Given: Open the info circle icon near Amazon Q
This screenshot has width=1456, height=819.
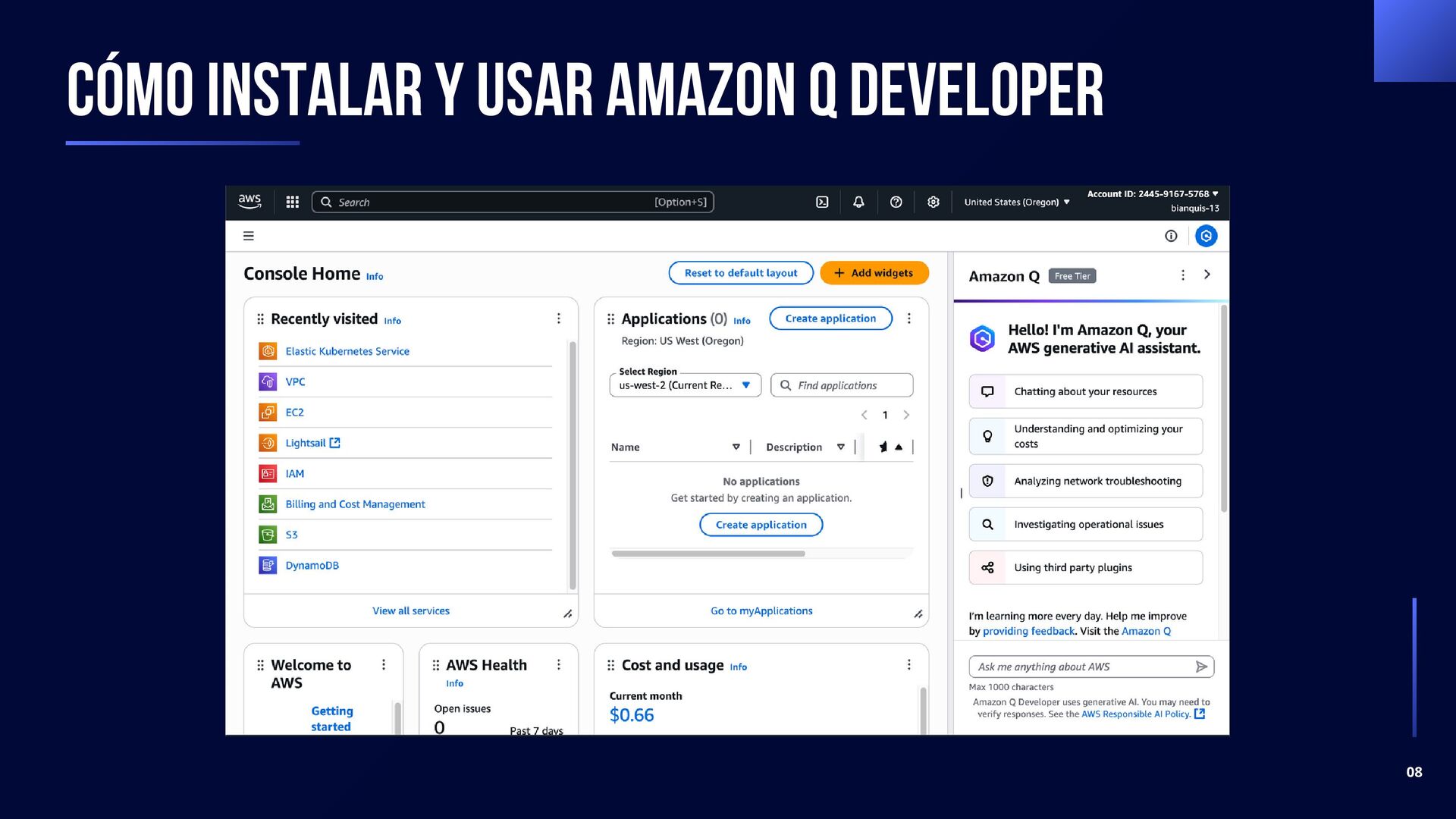Looking at the screenshot, I should click(x=1171, y=236).
